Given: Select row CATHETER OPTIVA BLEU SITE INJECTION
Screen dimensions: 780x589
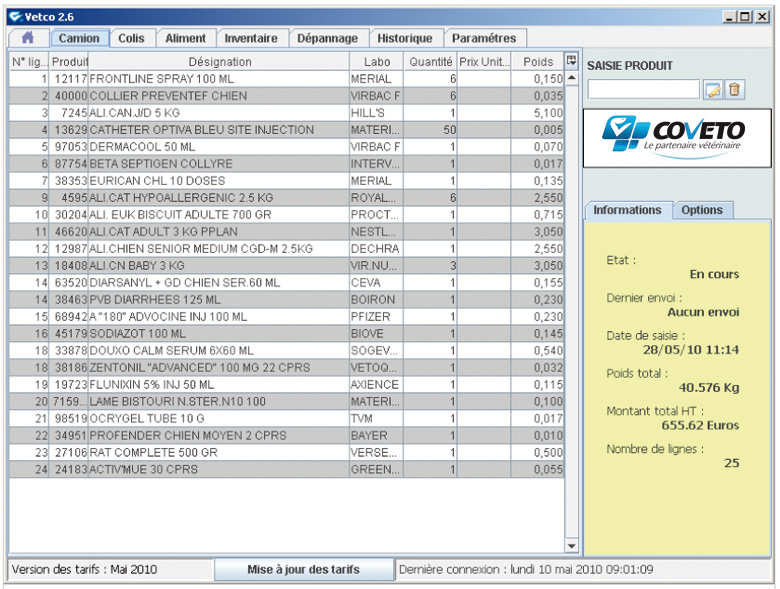Looking at the screenshot, I should pyautogui.click(x=287, y=130).
